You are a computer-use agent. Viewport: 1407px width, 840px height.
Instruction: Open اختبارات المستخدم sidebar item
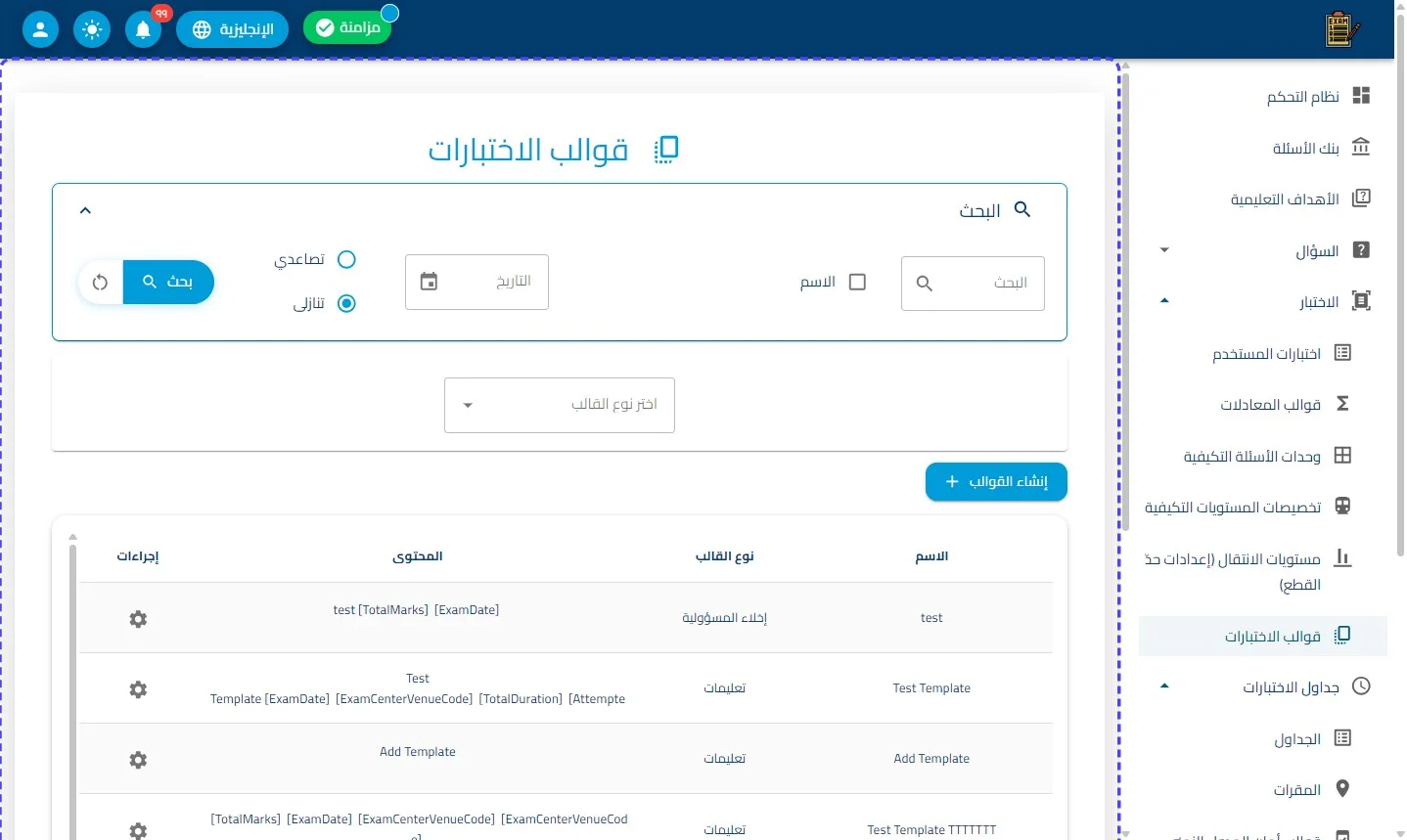pyautogui.click(x=1263, y=353)
